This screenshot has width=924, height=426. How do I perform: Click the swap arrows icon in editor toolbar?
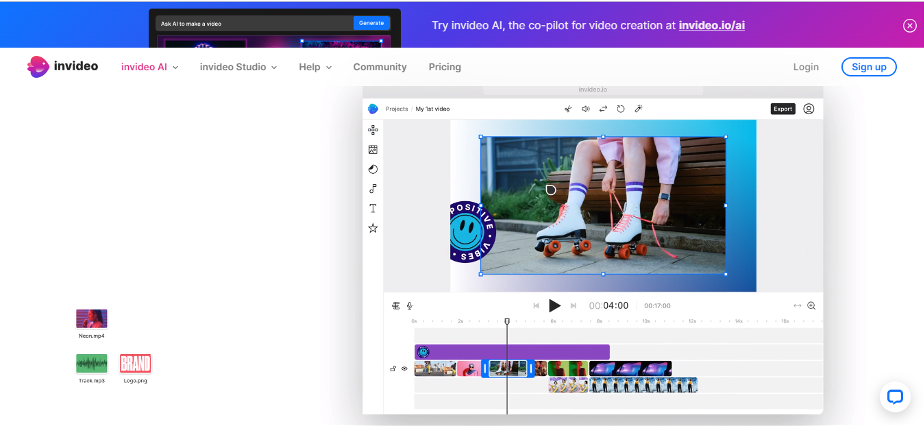(x=603, y=109)
